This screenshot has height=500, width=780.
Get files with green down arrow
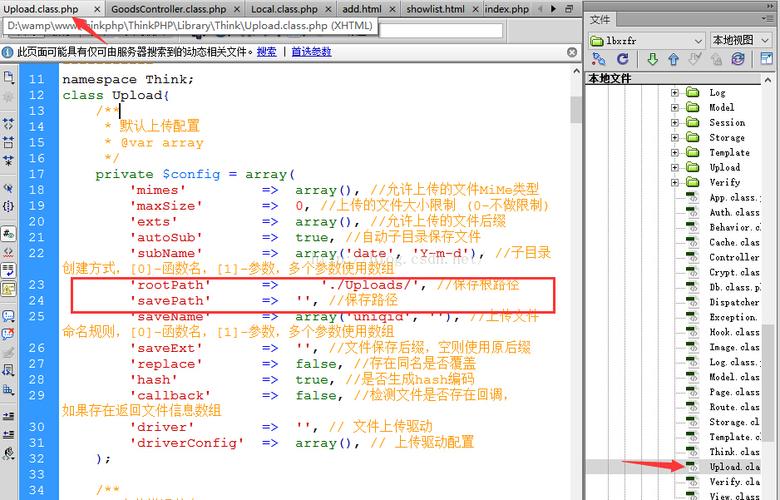pos(652,59)
